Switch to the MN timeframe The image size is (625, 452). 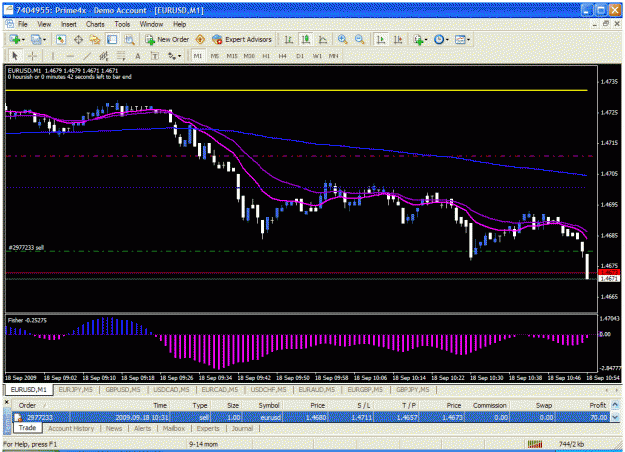[333, 56]
